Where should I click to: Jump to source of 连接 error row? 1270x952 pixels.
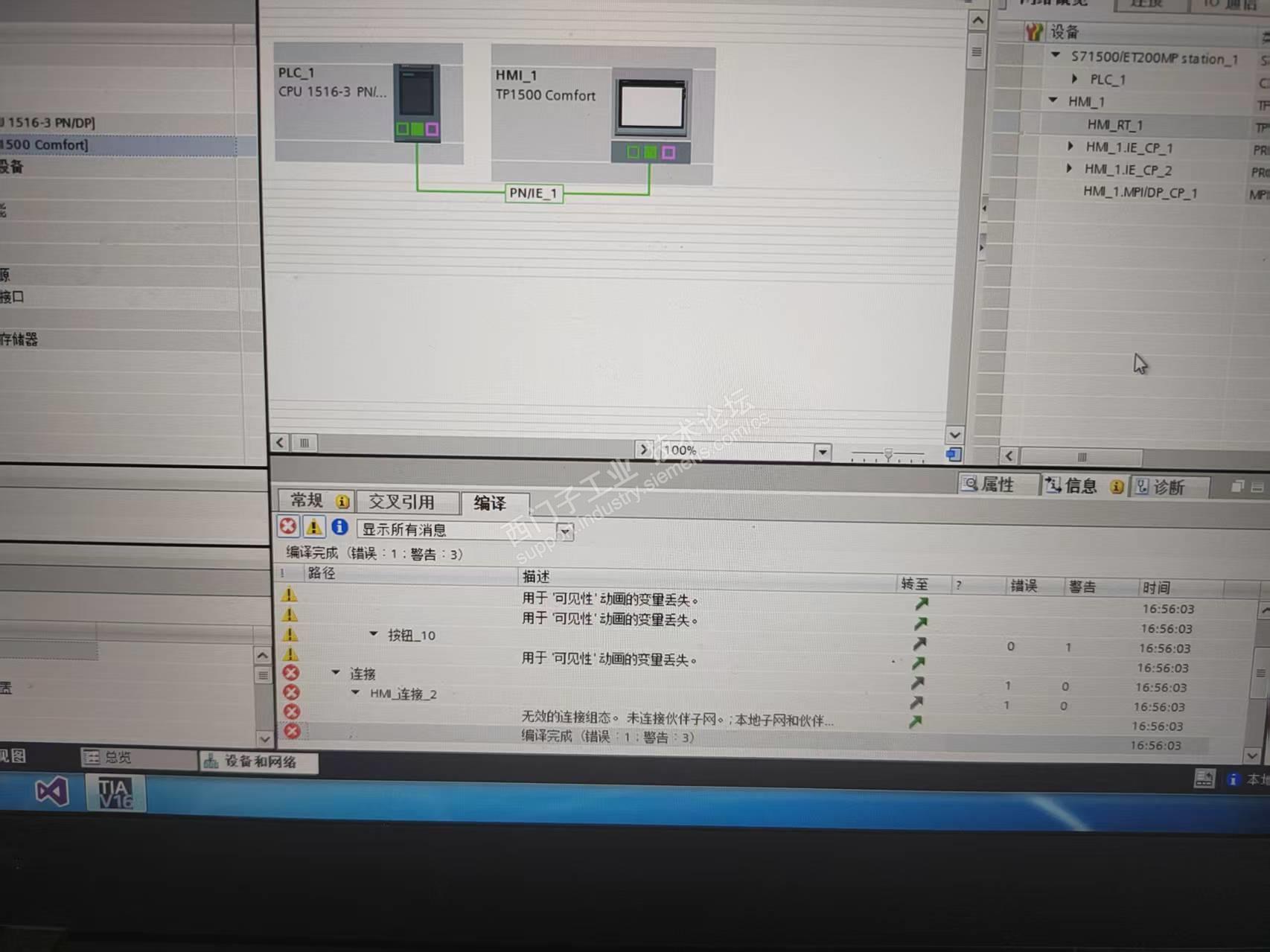click(x=917, y=683)
